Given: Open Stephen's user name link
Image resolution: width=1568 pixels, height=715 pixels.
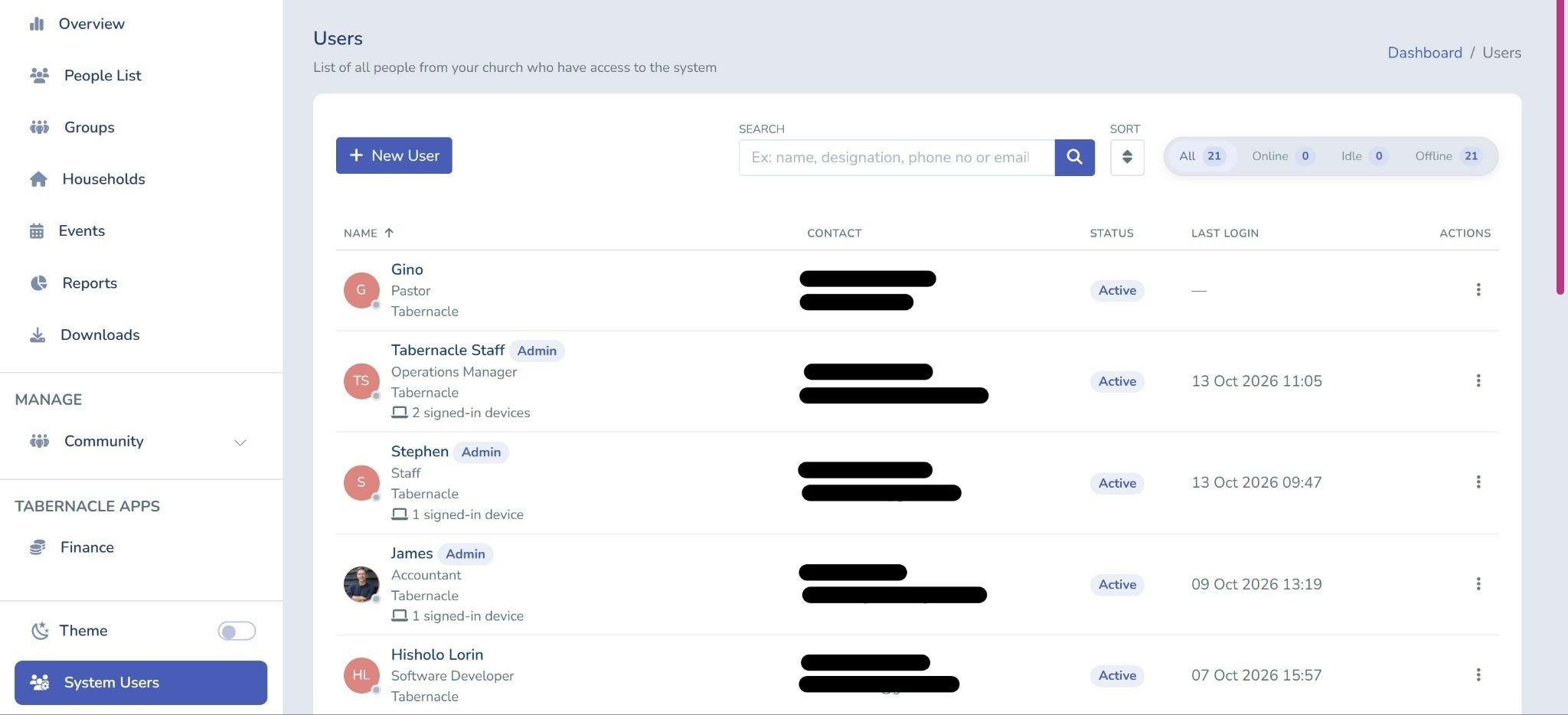Looking at the screenshot, I should tap(420, 452).
